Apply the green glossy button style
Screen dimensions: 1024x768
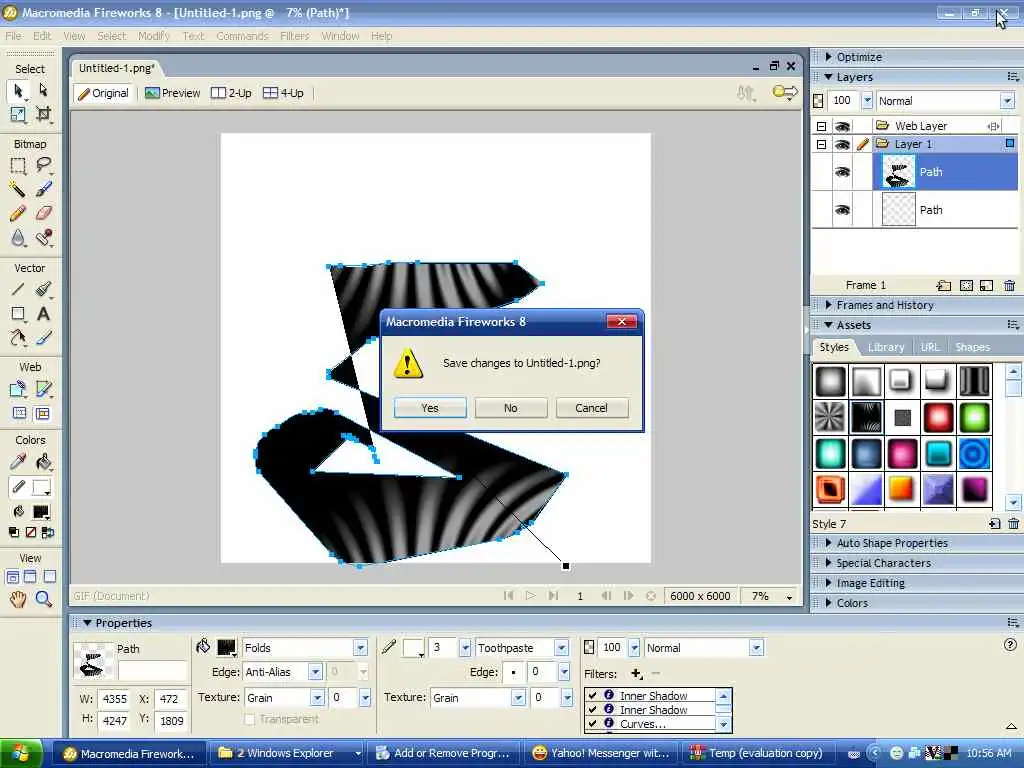[974, 417]
